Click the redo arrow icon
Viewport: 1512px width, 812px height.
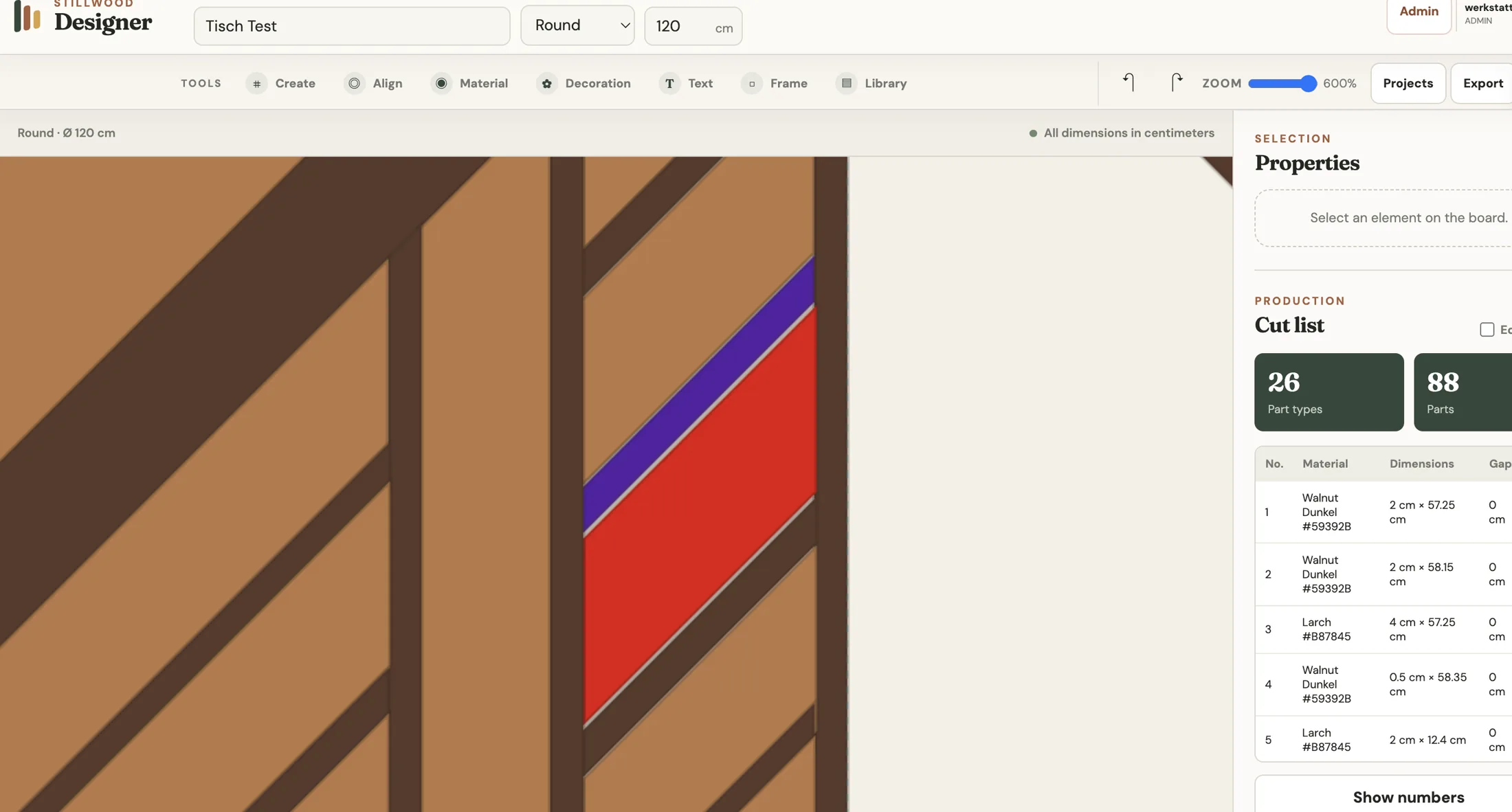point(1177,82)
